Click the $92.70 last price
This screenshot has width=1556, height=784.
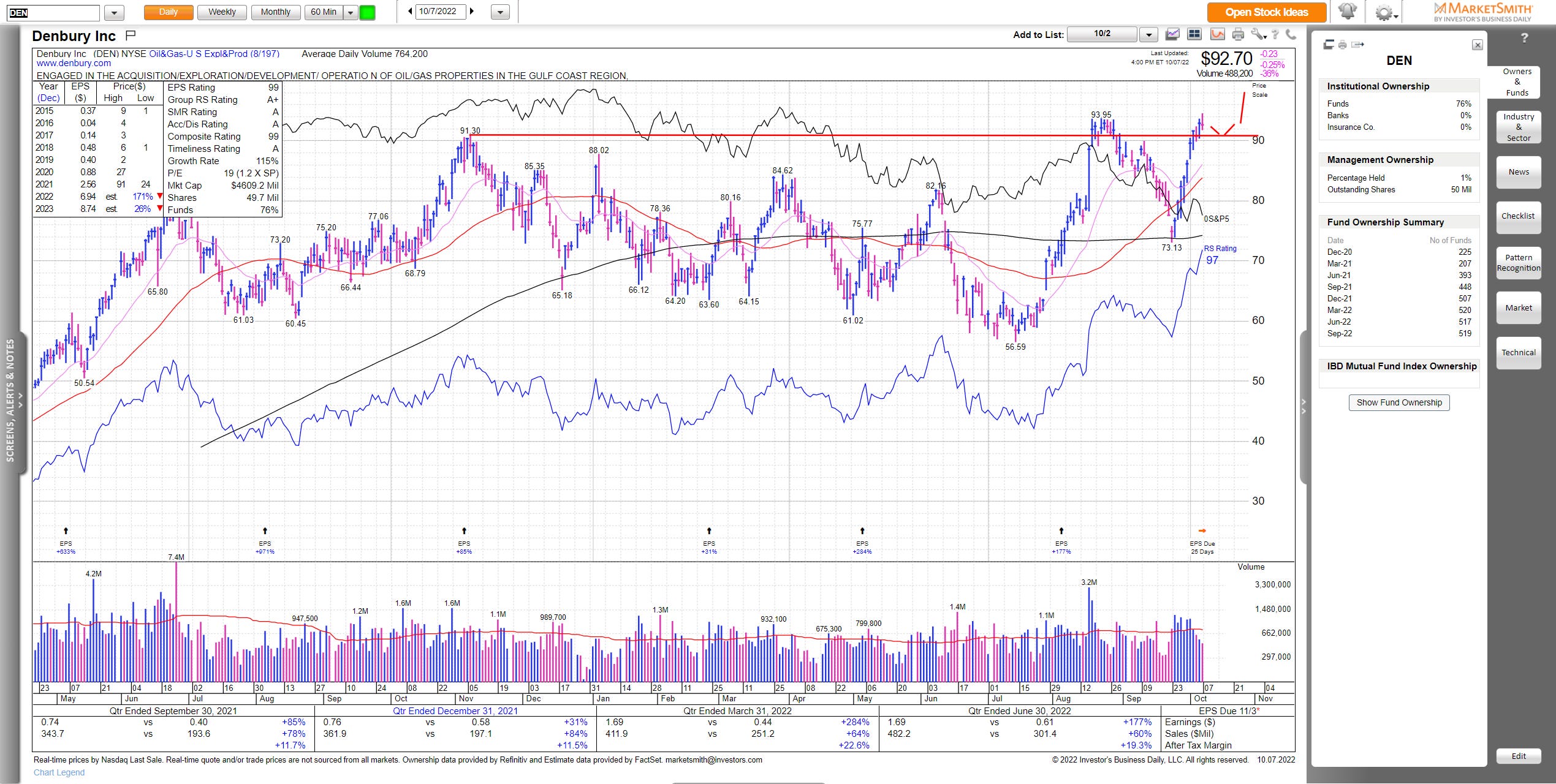pyautogui.click(x=1226, y=59)
